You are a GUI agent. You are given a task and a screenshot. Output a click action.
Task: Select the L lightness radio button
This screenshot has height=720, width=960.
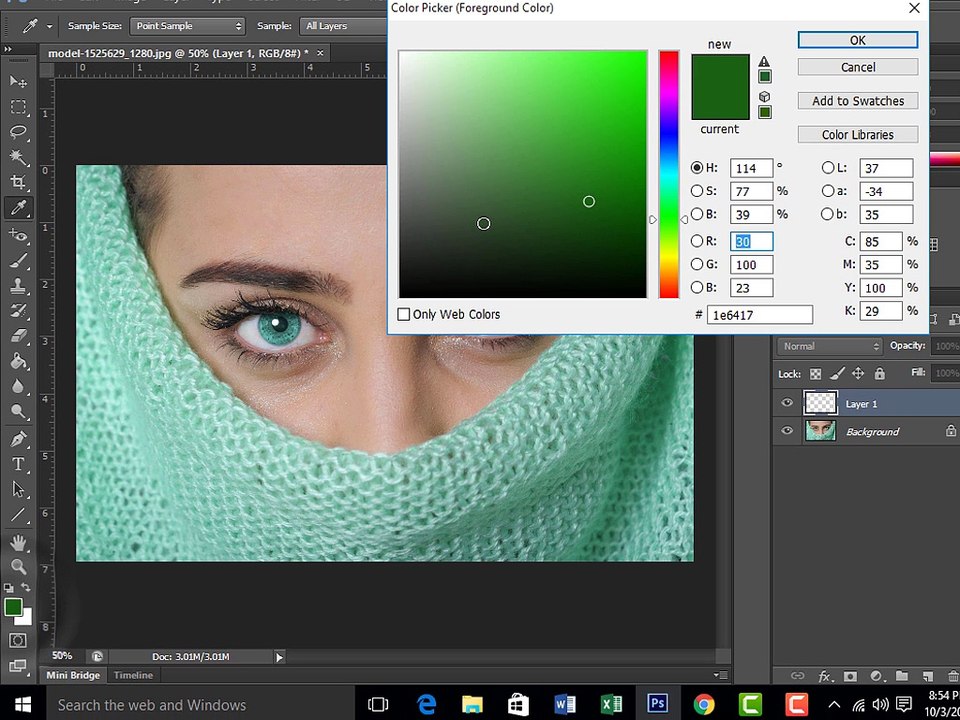coord(828,168)
